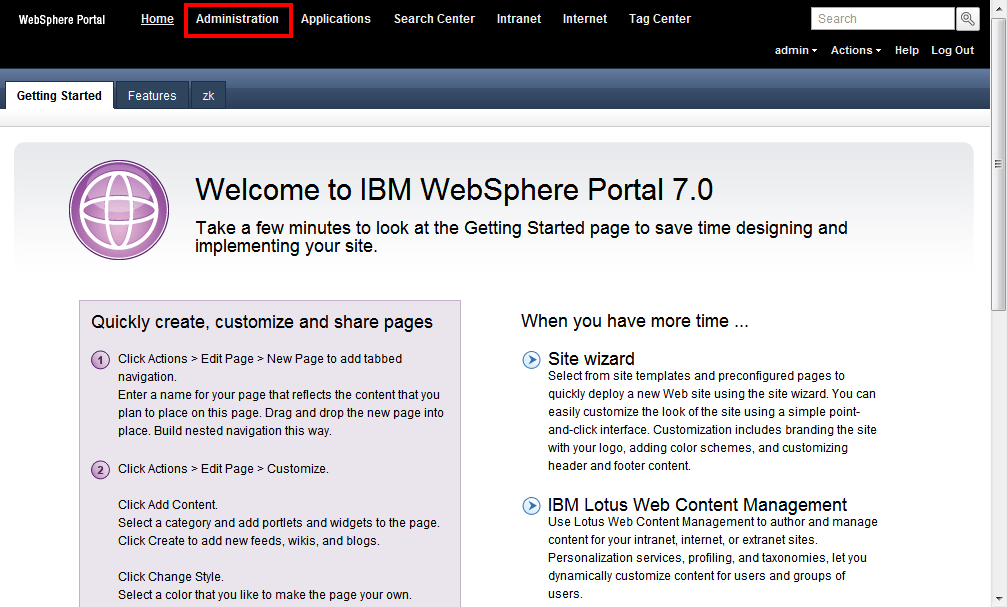Screen dimensions: 1007x607
Task: Click the Log Out link
Action: pos(952,50)
